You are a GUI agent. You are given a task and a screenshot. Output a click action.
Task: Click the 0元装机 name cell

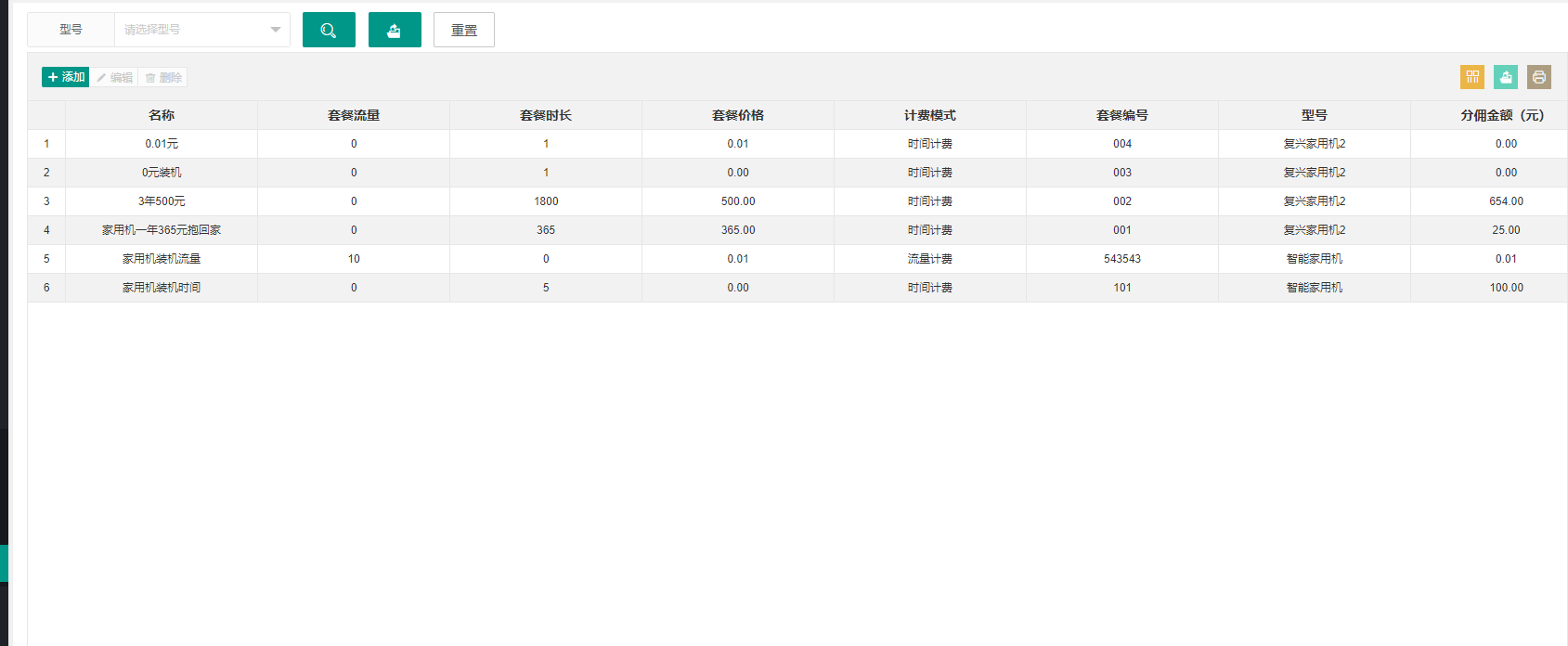click(162, 173)
